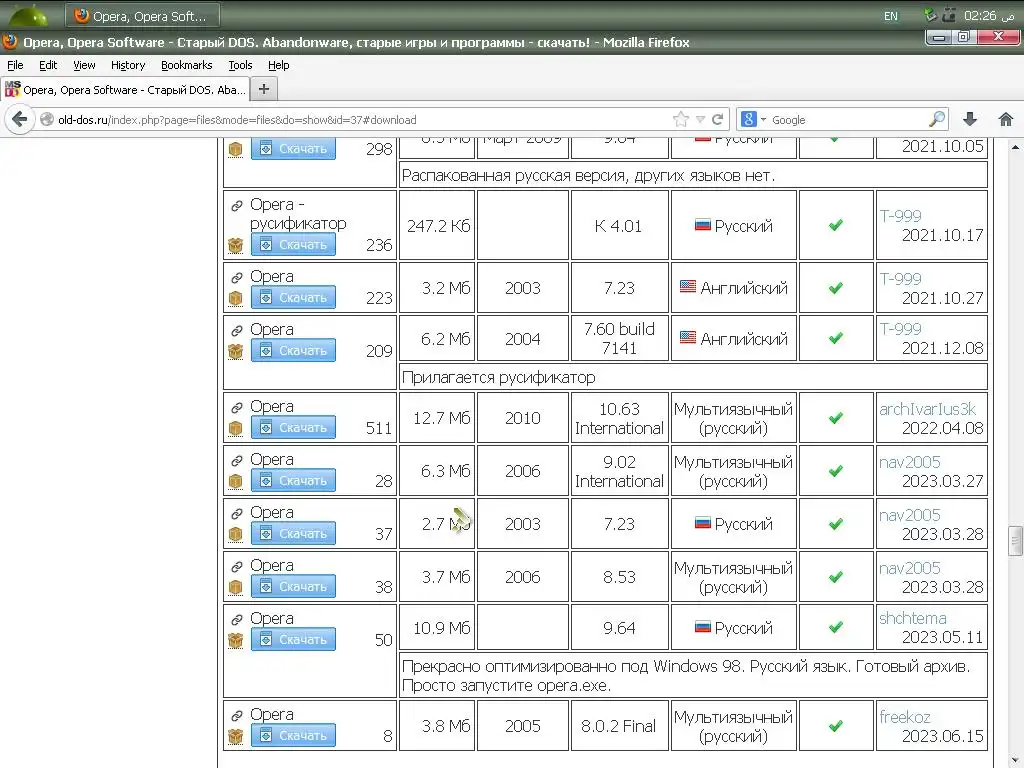Click package box icon in Opera 8.0.2 row
Viewport: 1024px width, 768px height.
(x=236, y=736)
